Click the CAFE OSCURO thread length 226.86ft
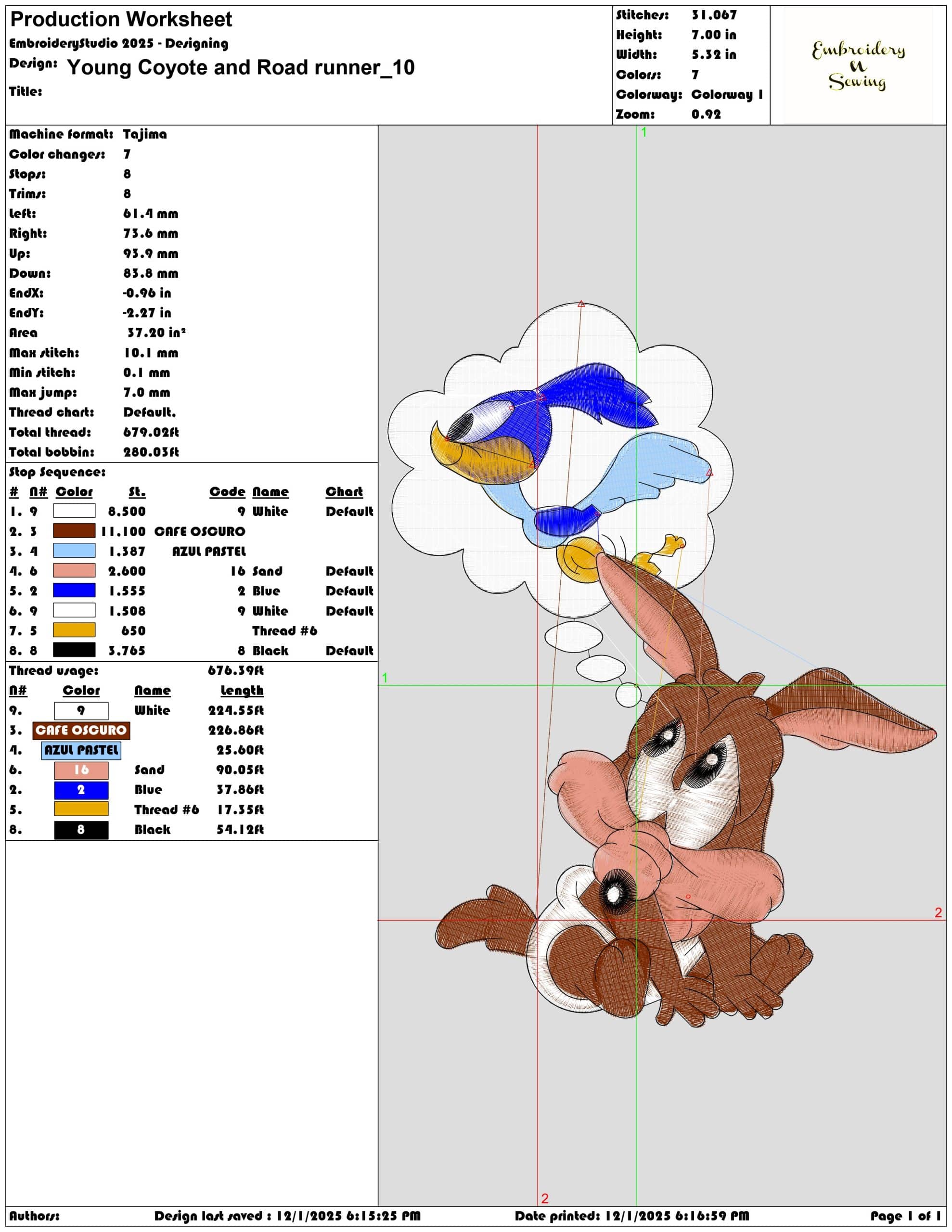Image resolution: width=952 pixels, height=1232 pixels. coord(236,731)
